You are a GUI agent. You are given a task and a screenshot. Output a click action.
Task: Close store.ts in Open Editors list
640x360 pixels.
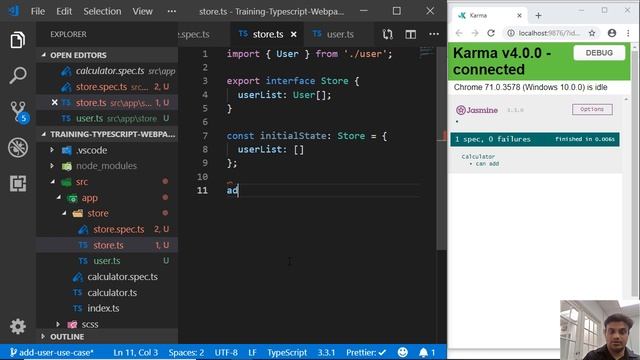[54, 102]
